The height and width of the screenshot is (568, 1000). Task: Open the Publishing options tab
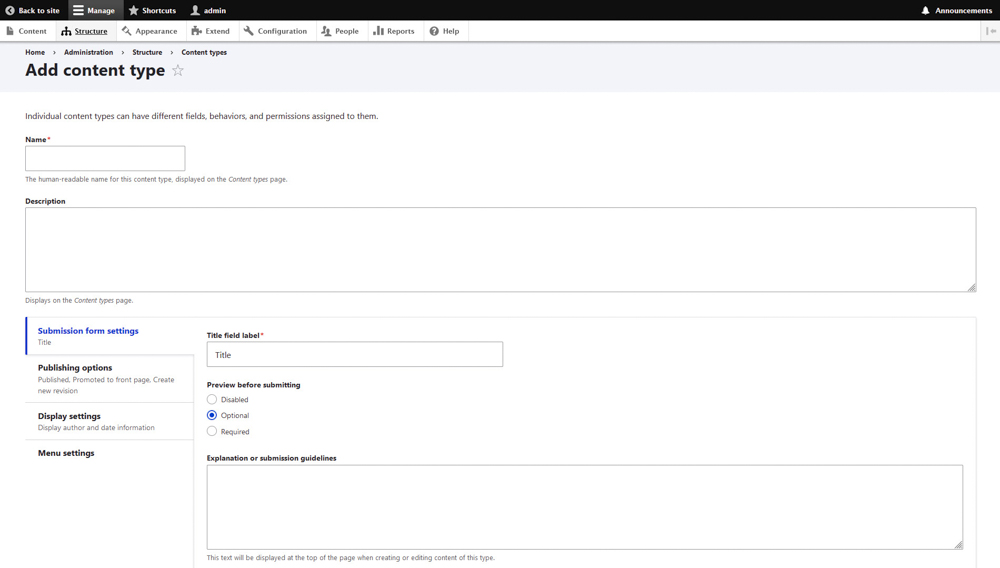click(110, 379)
